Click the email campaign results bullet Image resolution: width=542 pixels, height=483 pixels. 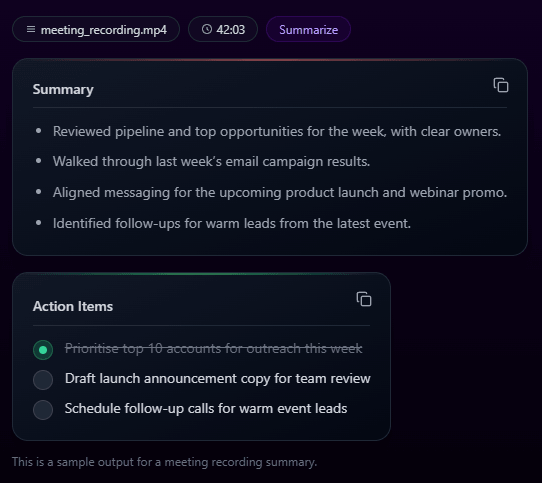tap(212, 161)
